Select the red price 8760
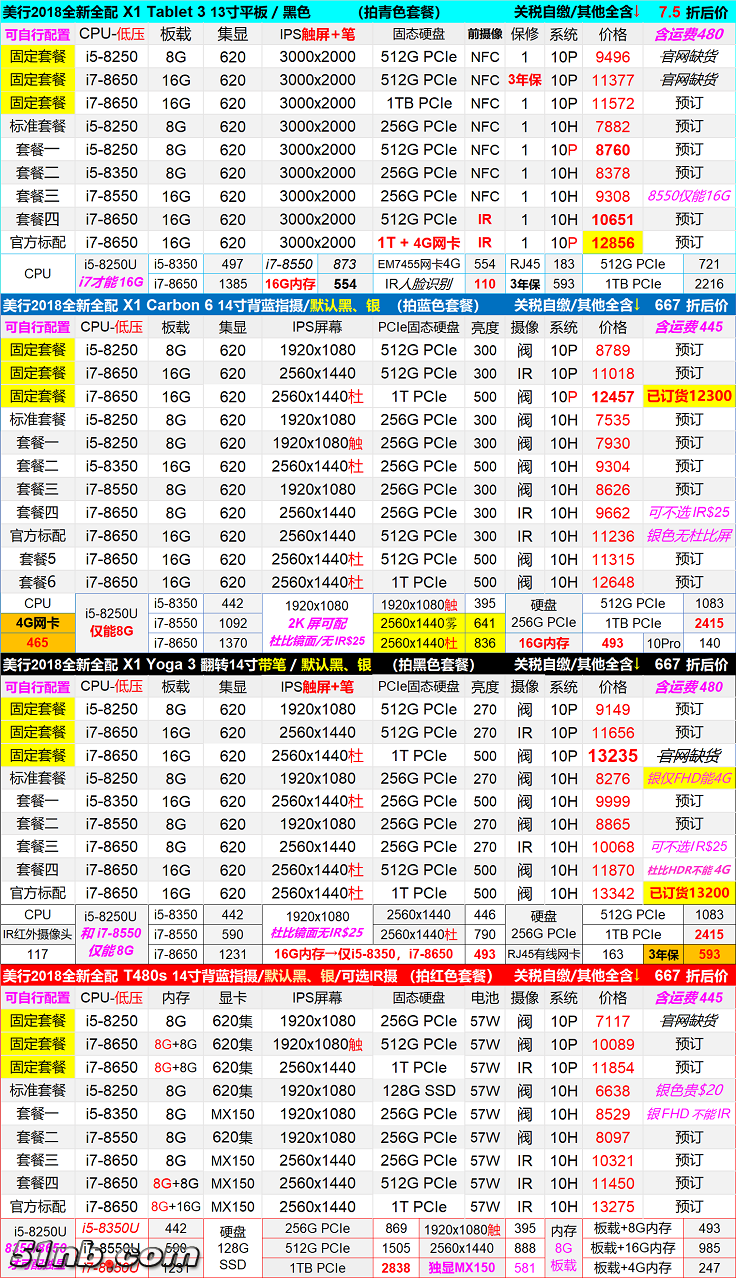736x1278 pixels. (x=613, y=150)
